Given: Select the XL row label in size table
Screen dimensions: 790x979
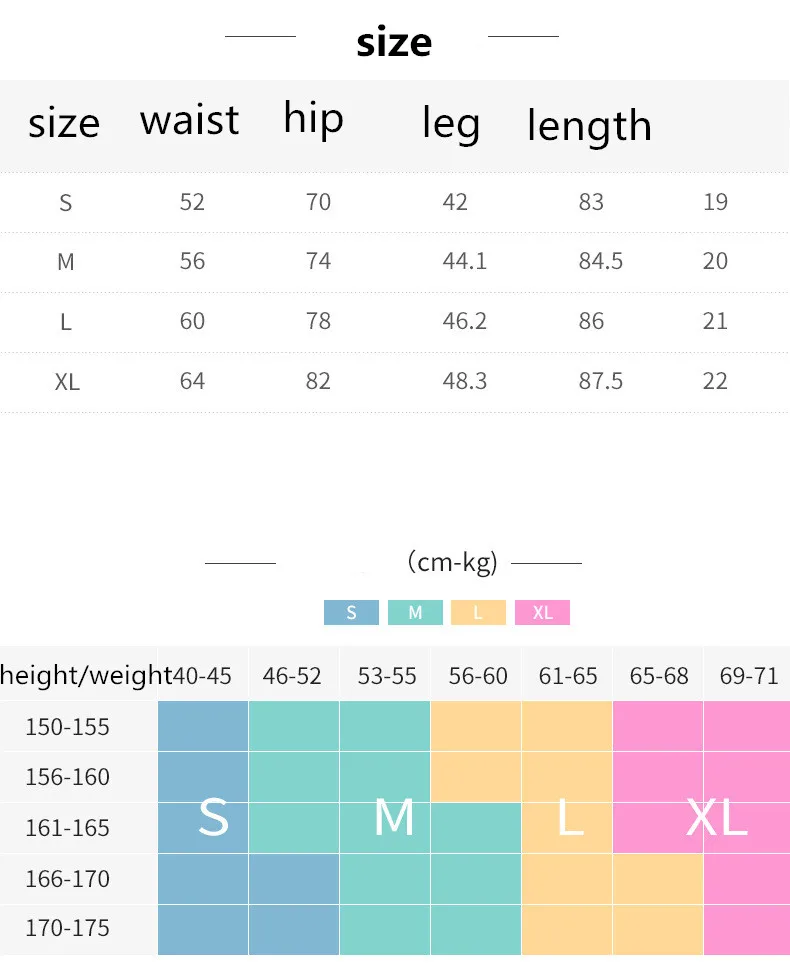Looking at the screenshot, I should coord(67,382).
